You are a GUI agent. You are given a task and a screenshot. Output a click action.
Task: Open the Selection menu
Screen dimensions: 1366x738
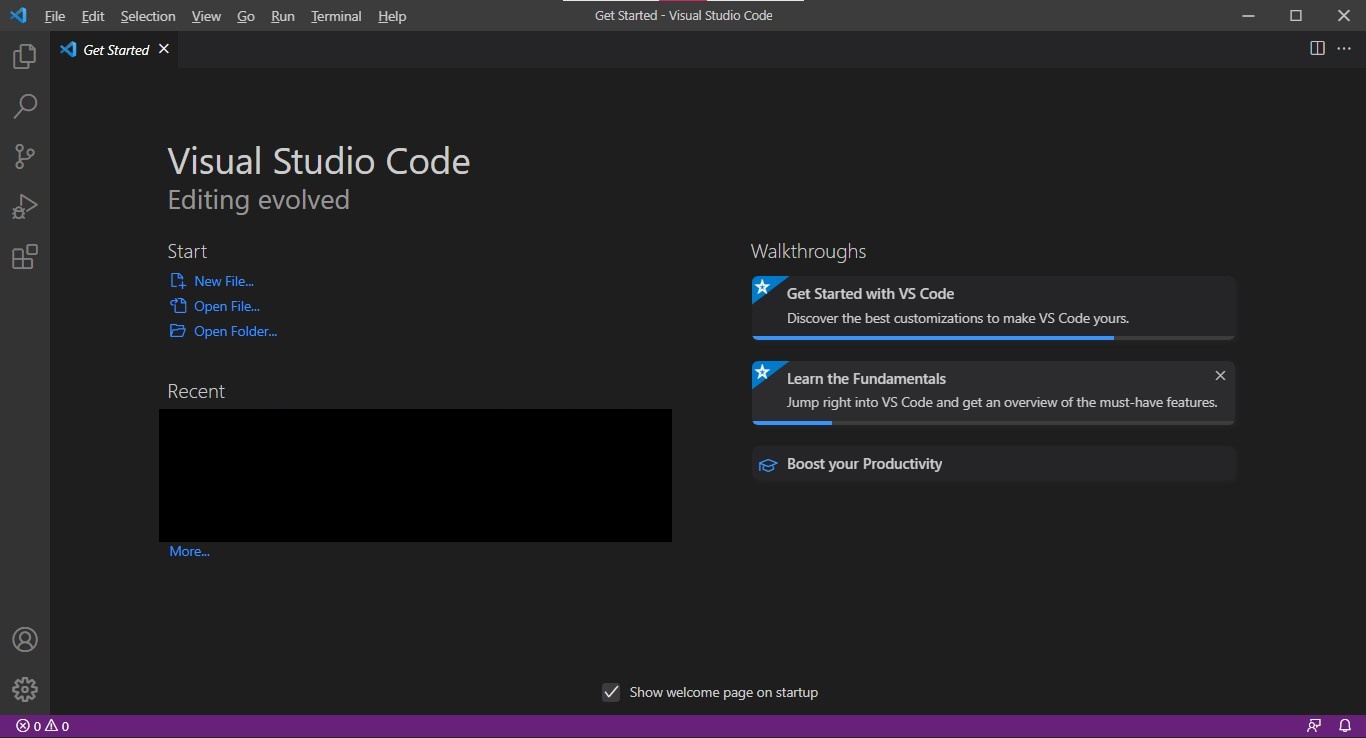click(148, 16)
